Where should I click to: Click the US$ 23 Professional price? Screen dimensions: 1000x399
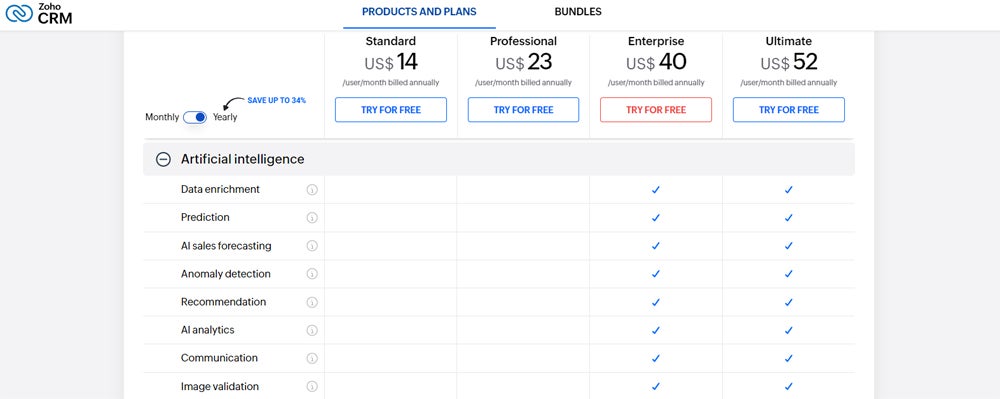(524, 62)
